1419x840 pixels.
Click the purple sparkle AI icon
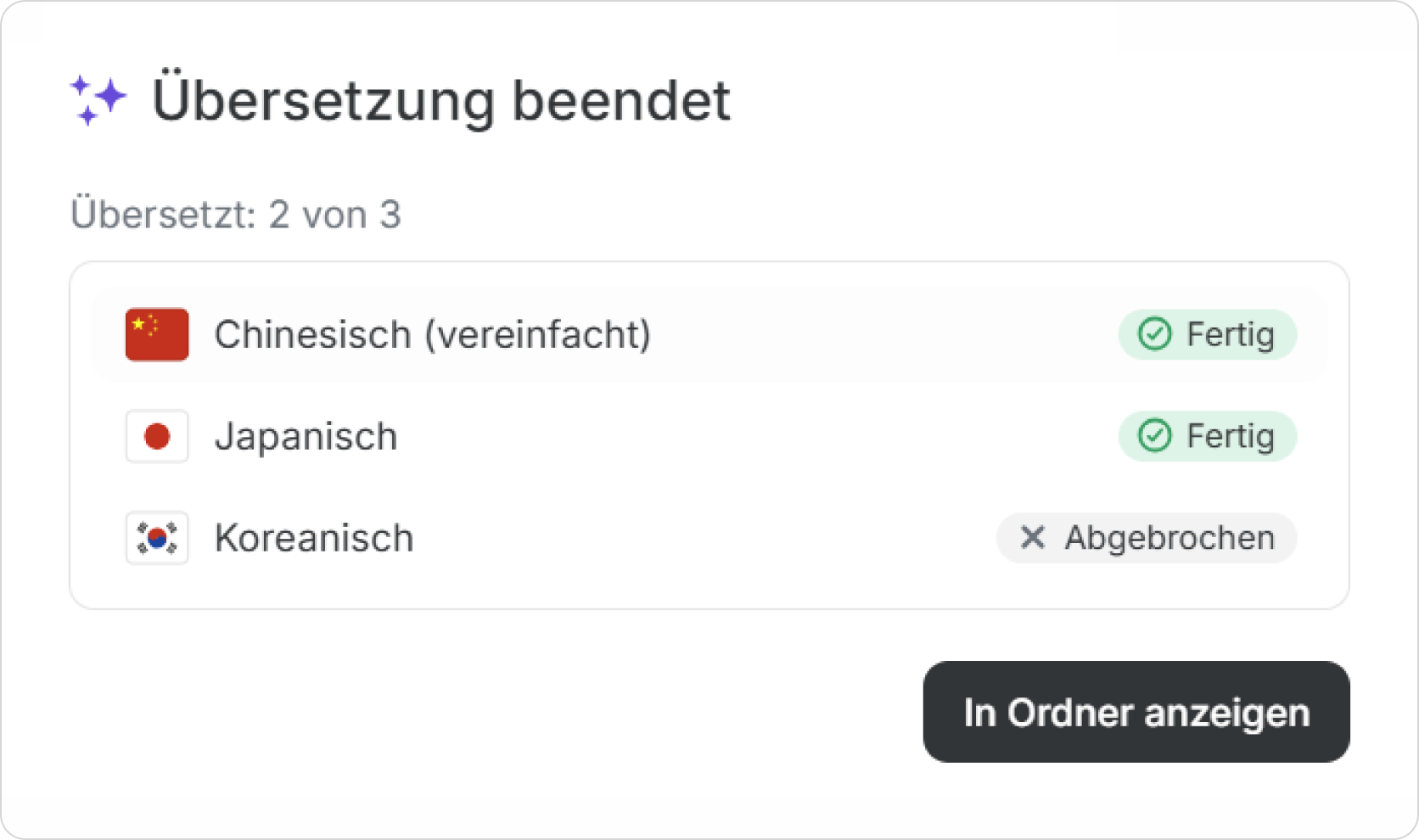(98, 99)
